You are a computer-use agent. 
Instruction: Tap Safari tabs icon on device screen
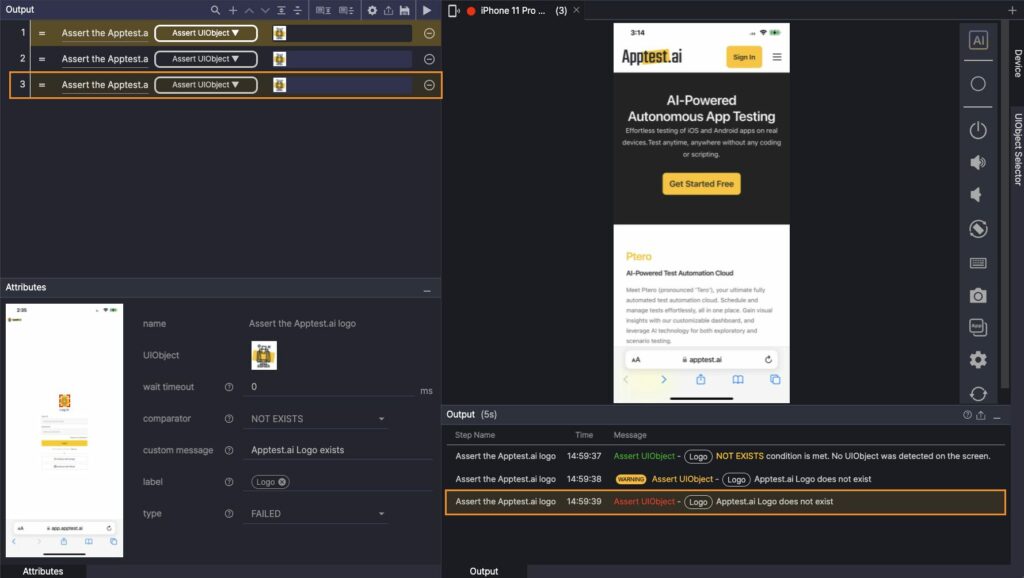(x=775, y=379)
